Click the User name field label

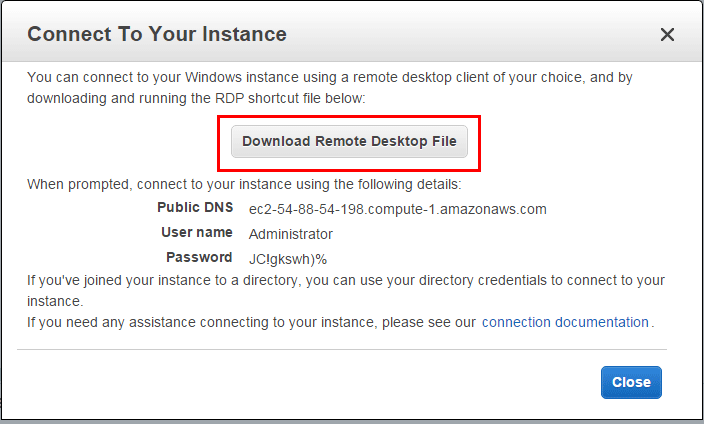tap(197, 233)
